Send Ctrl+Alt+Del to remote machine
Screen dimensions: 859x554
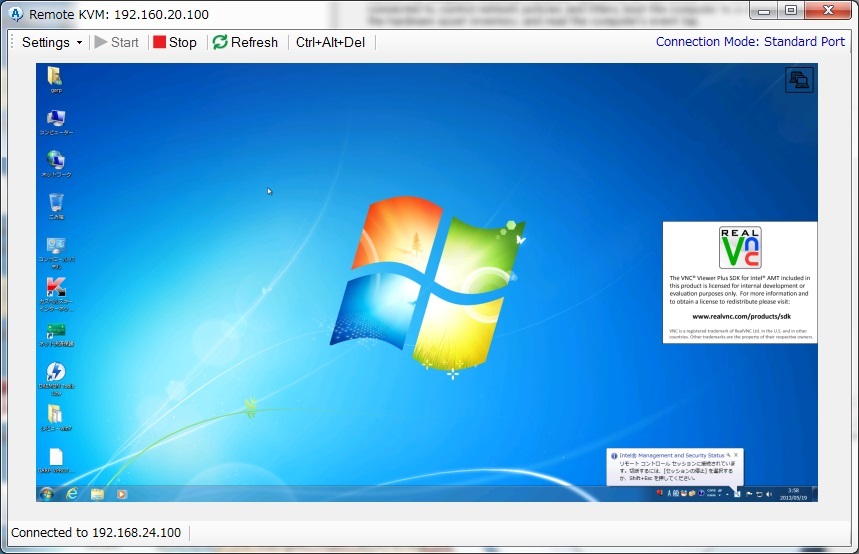coord(330,42)
